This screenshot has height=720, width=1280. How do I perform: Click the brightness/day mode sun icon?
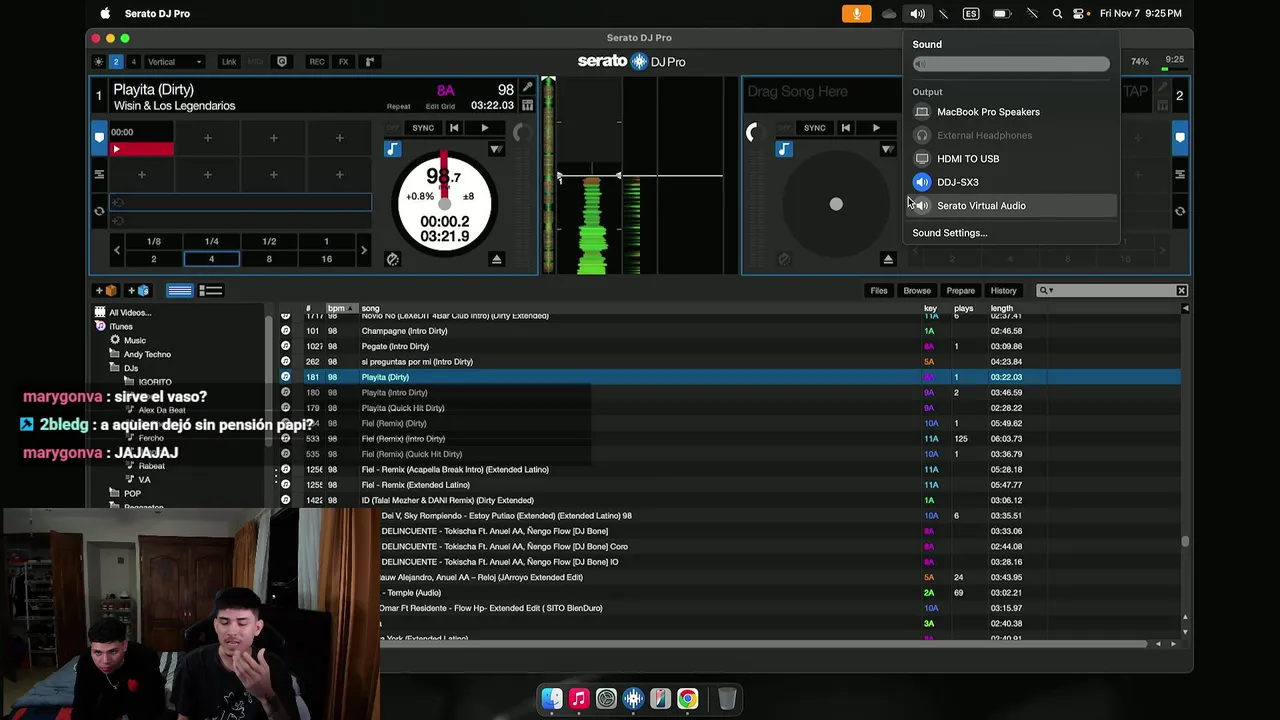(x=98, y=62)
